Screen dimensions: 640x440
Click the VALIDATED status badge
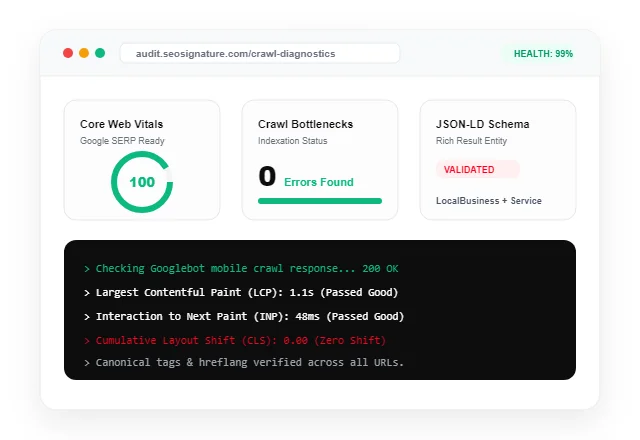(478, 169)
